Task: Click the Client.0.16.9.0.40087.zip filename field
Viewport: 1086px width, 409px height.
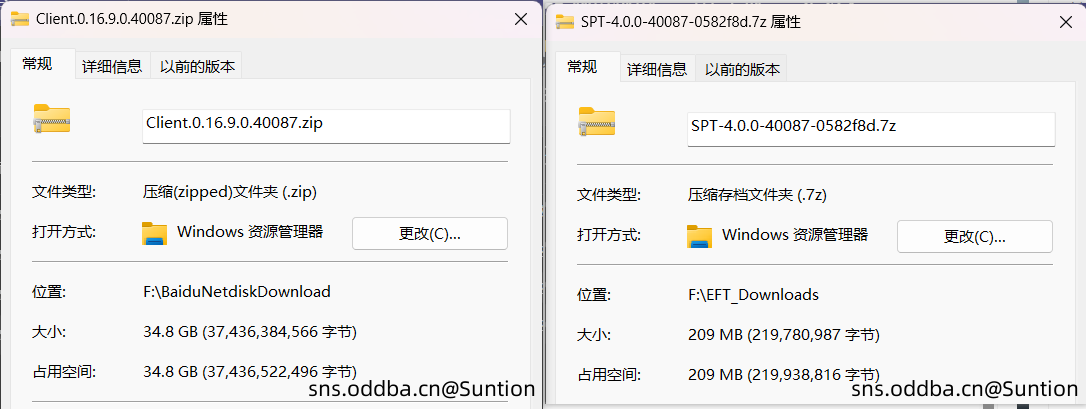Action: point(326,125)
